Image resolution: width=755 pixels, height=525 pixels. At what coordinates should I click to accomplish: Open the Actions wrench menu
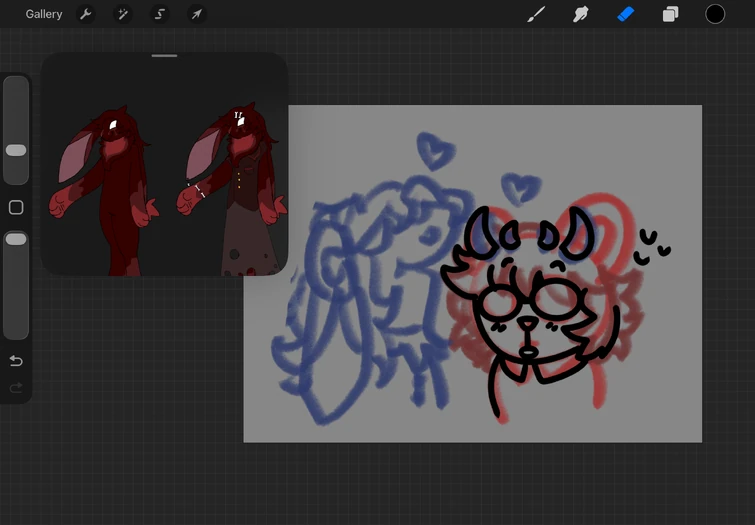(86, 14)
